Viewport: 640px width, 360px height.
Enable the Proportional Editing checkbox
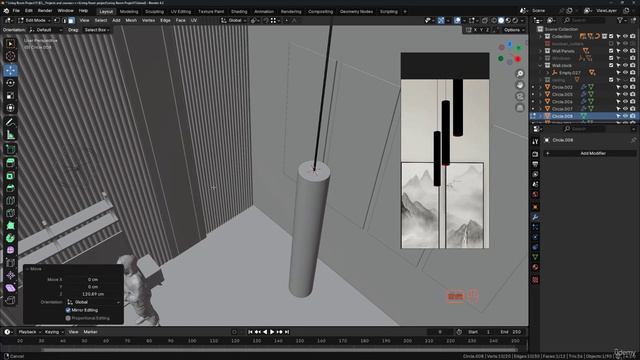(68, 318)
